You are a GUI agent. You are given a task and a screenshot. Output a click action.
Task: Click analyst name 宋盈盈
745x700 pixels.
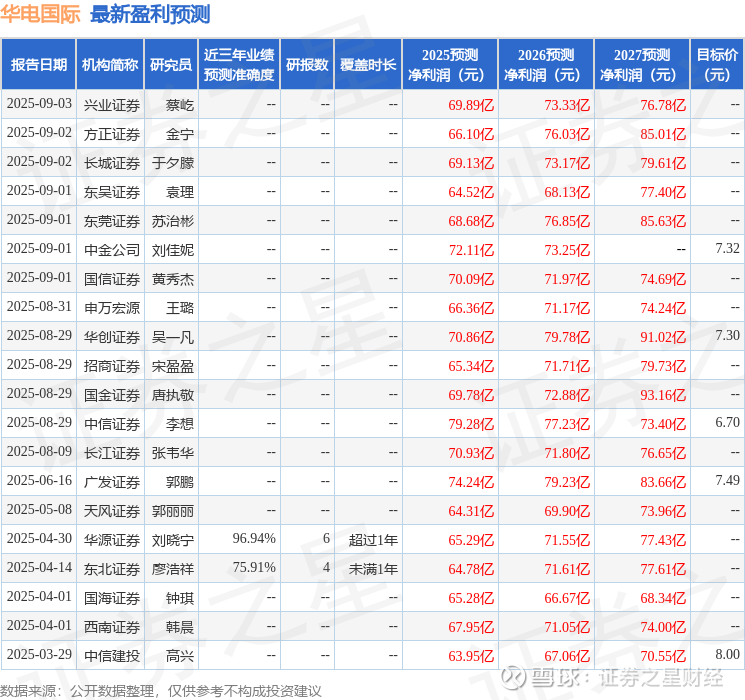point(172,366)
